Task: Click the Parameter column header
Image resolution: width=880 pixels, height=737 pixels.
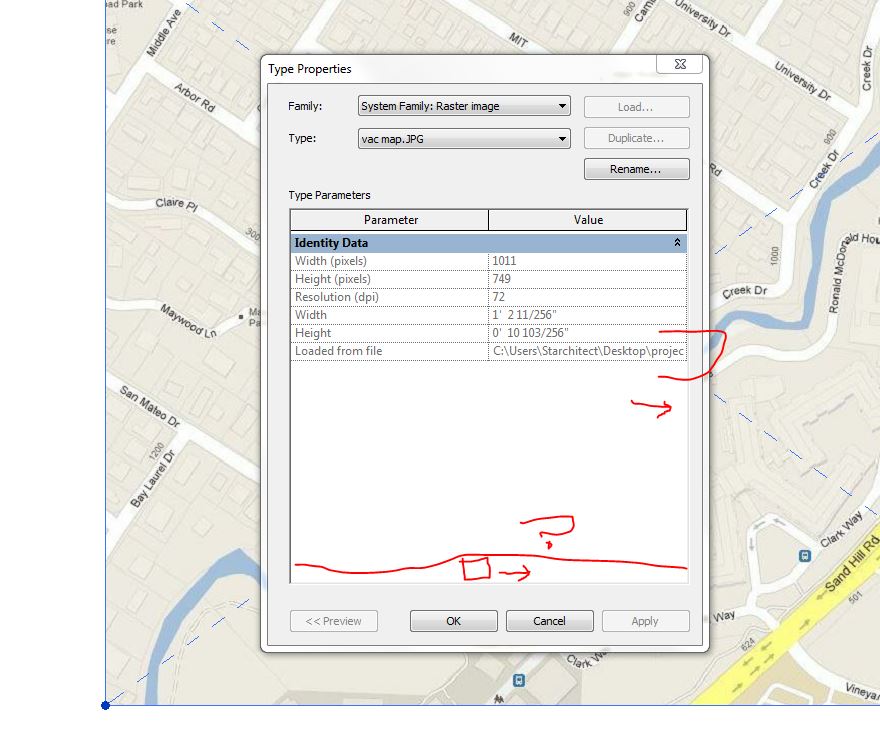Action: click(389, 220)
